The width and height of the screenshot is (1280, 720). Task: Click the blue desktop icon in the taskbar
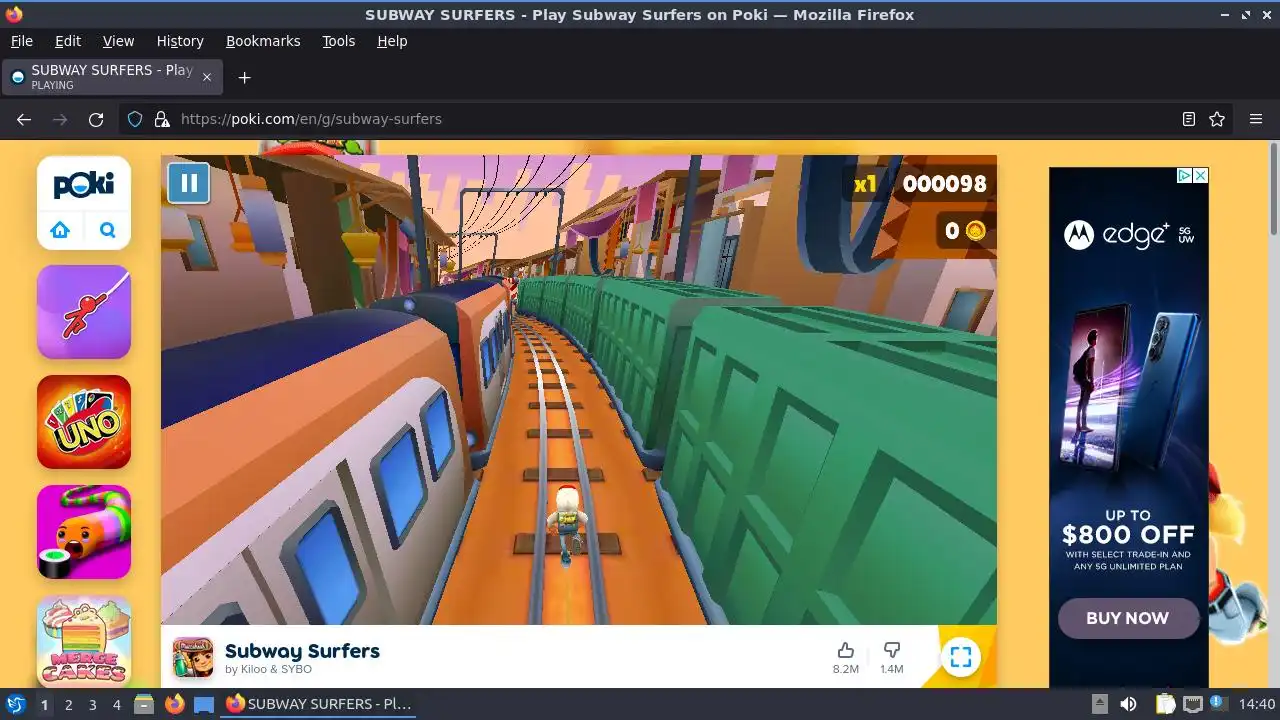204,704
